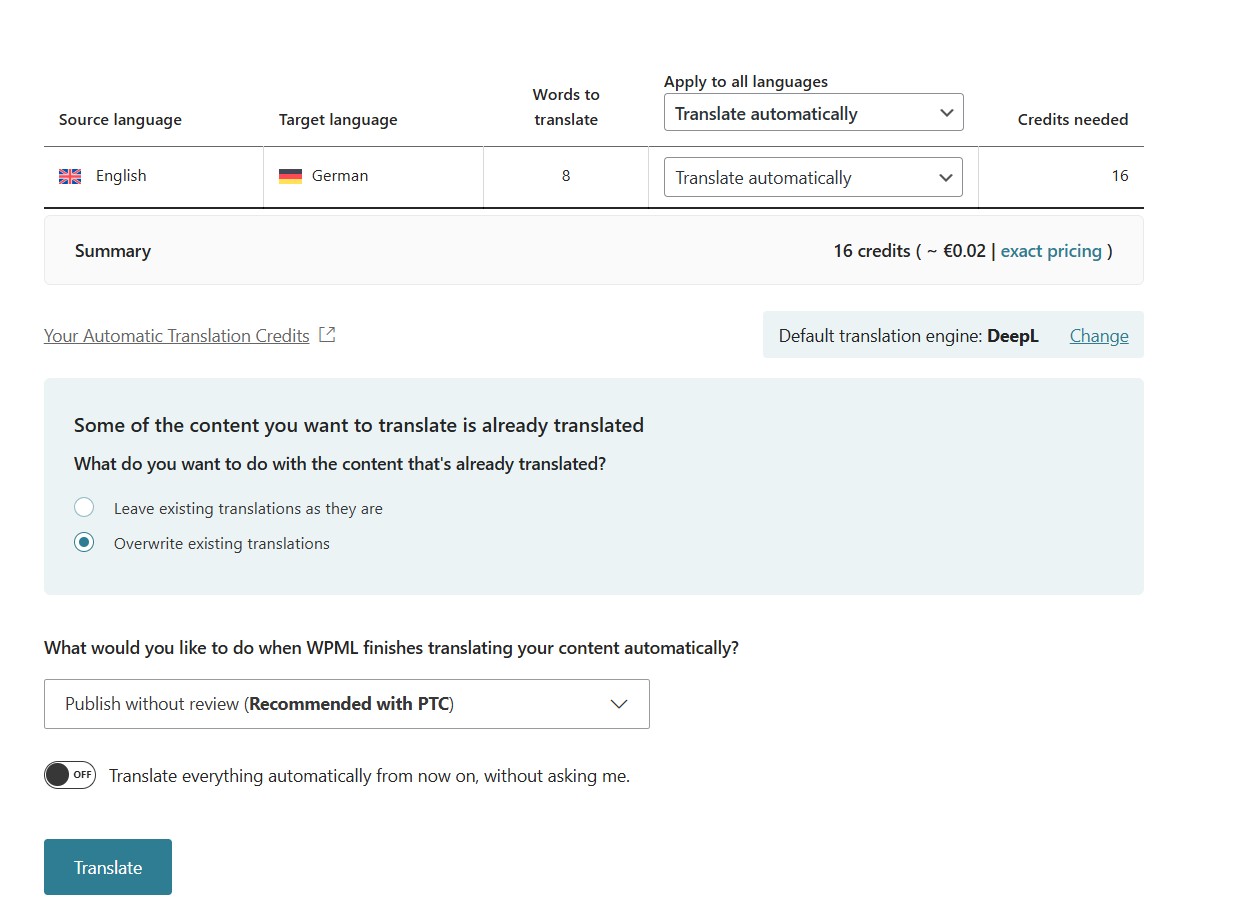The width and height of the screenshot is (1253, 898).
Task: Open Your Automatic Translation Credits link
Action: coord(176,335)
